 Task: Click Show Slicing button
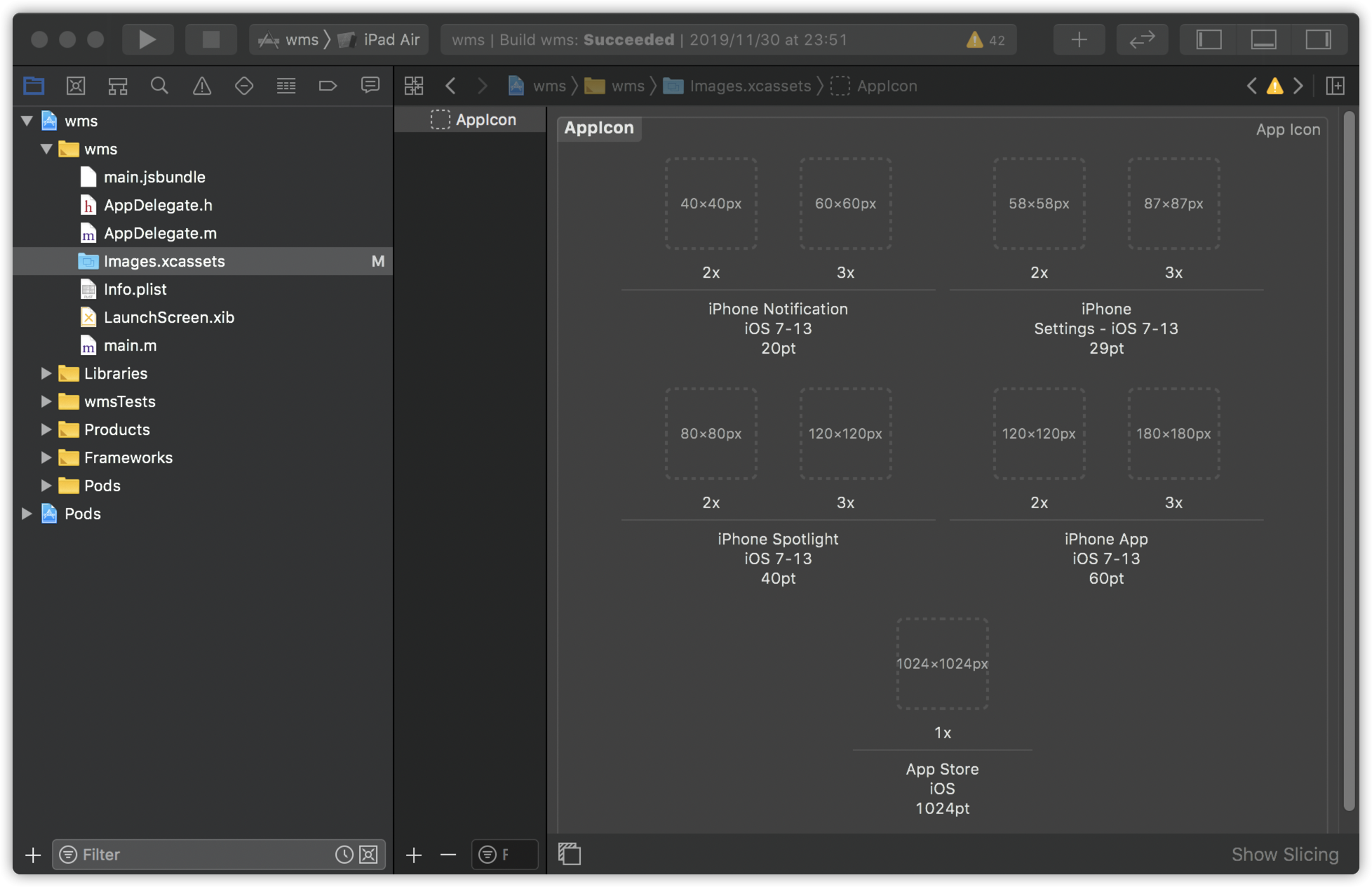[x=1284, y=854]
